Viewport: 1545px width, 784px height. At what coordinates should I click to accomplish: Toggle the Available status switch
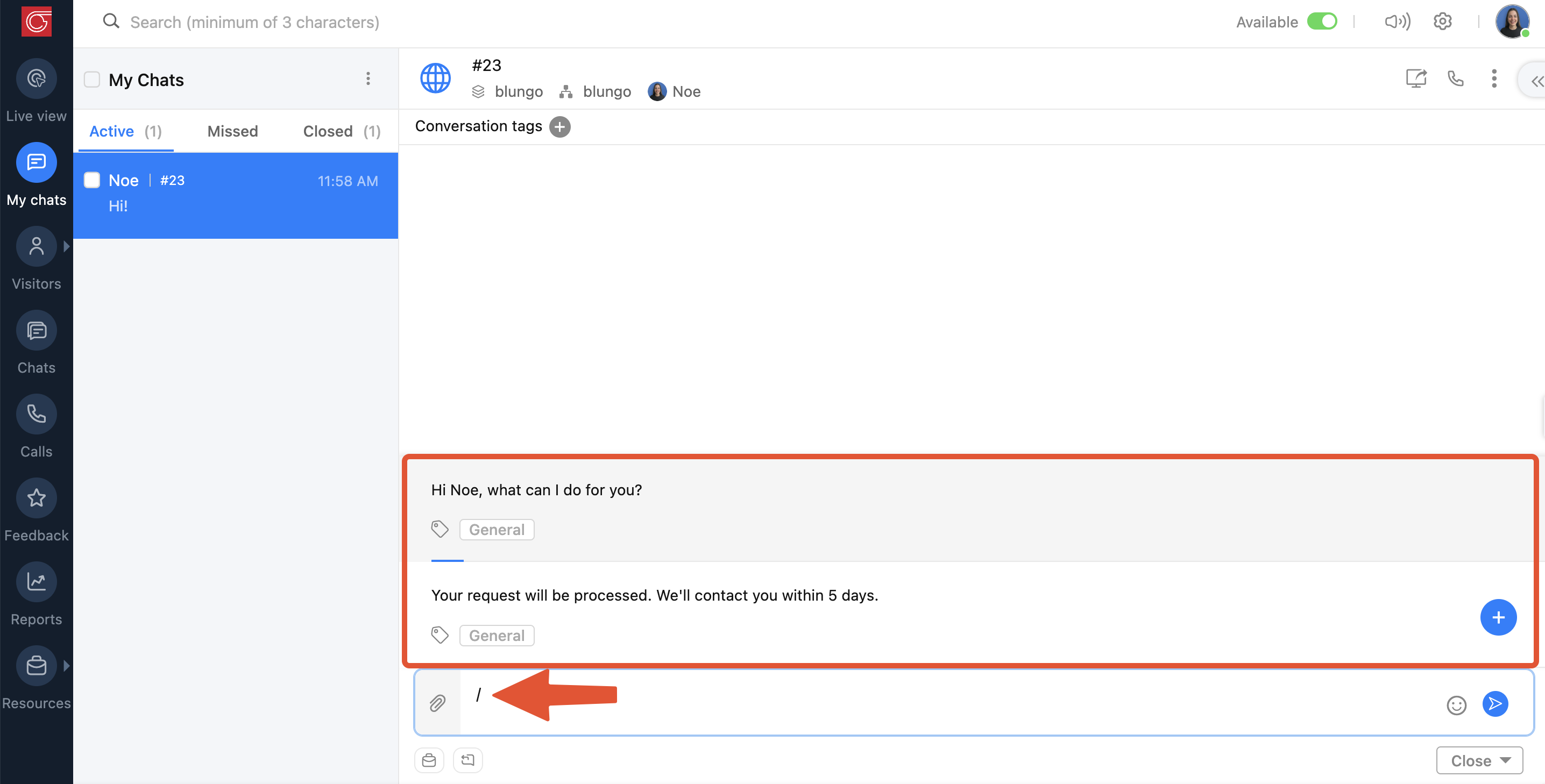click(x=1322, y=22)
